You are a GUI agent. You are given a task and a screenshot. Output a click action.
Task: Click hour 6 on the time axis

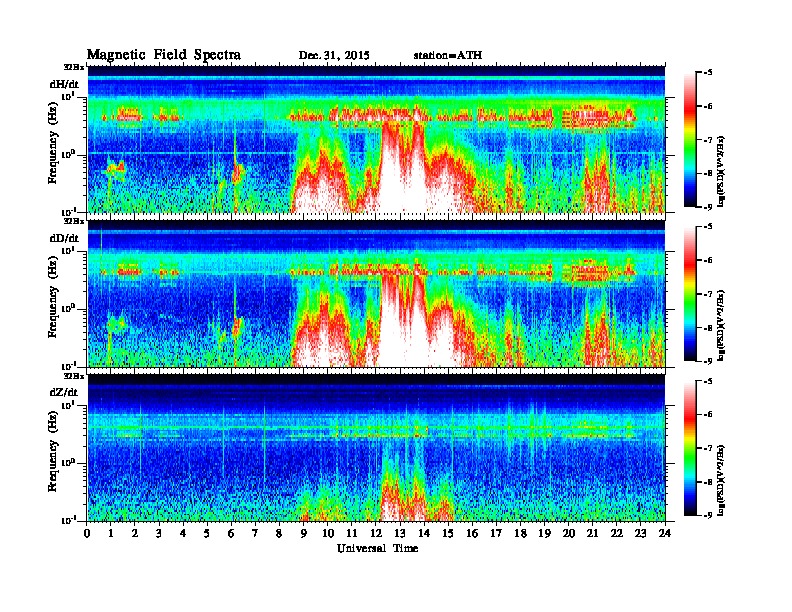click(x=231, y=533)
